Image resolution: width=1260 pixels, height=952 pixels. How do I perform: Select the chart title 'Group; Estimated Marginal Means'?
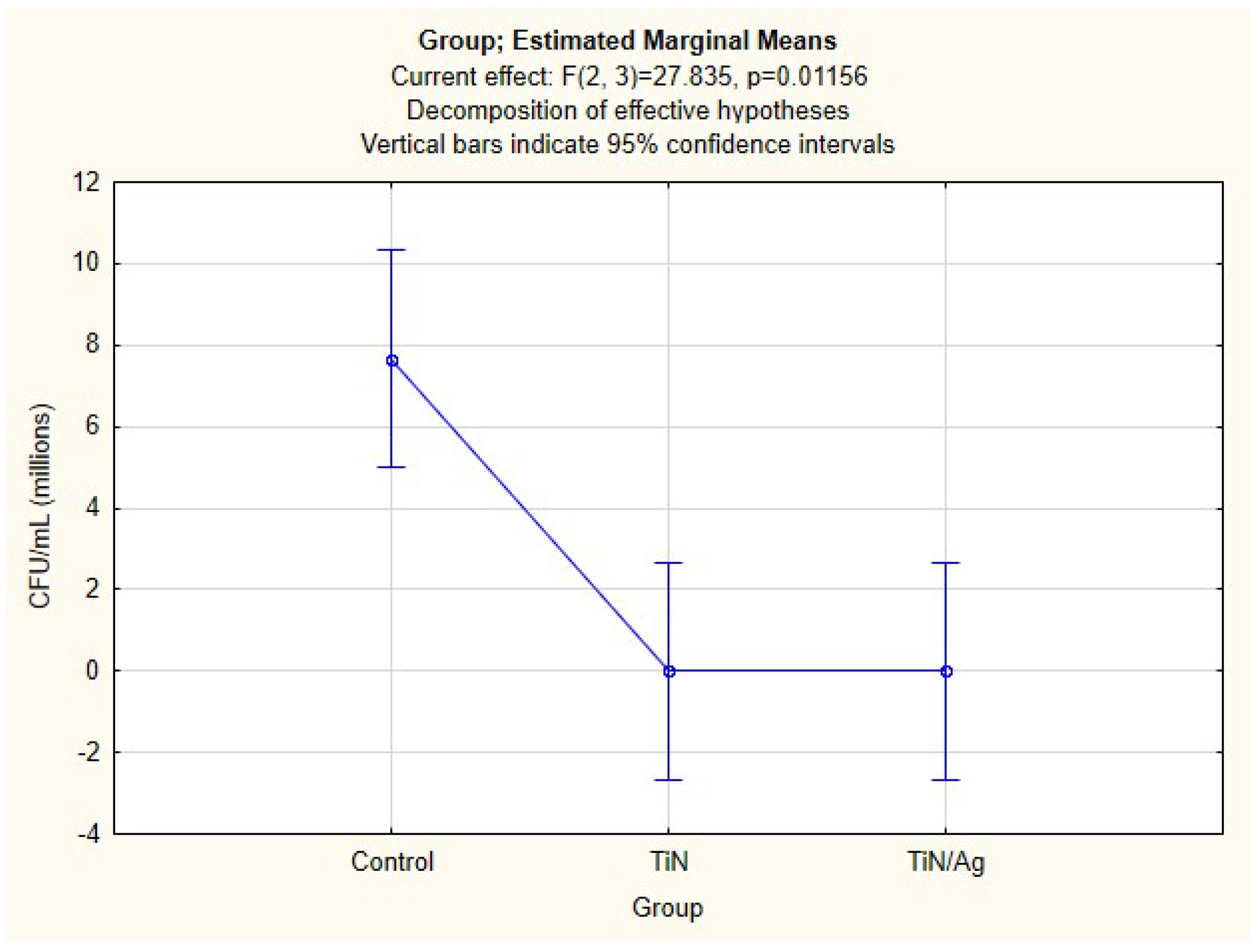(628, 41)
